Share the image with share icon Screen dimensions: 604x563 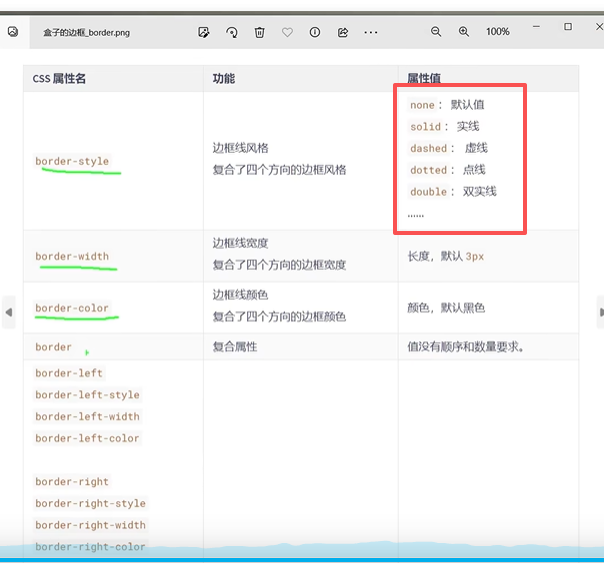(343, 32)
